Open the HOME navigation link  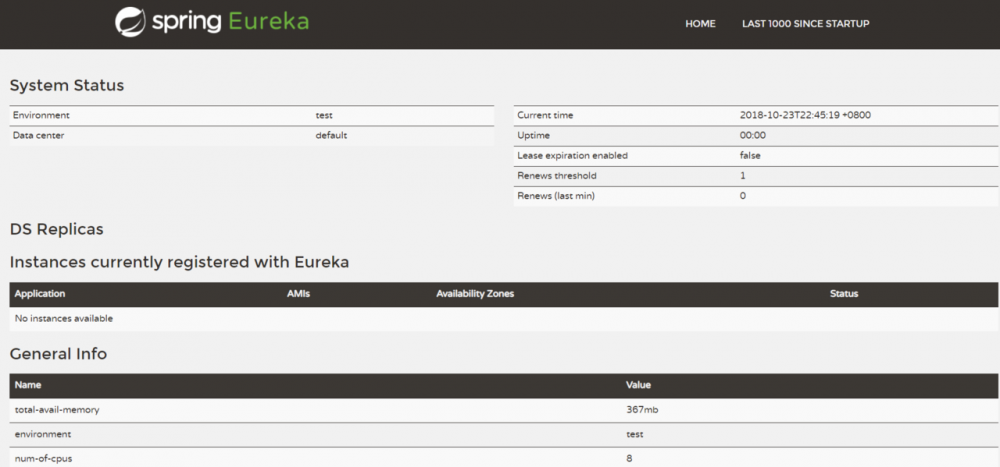tap(700, 23)
